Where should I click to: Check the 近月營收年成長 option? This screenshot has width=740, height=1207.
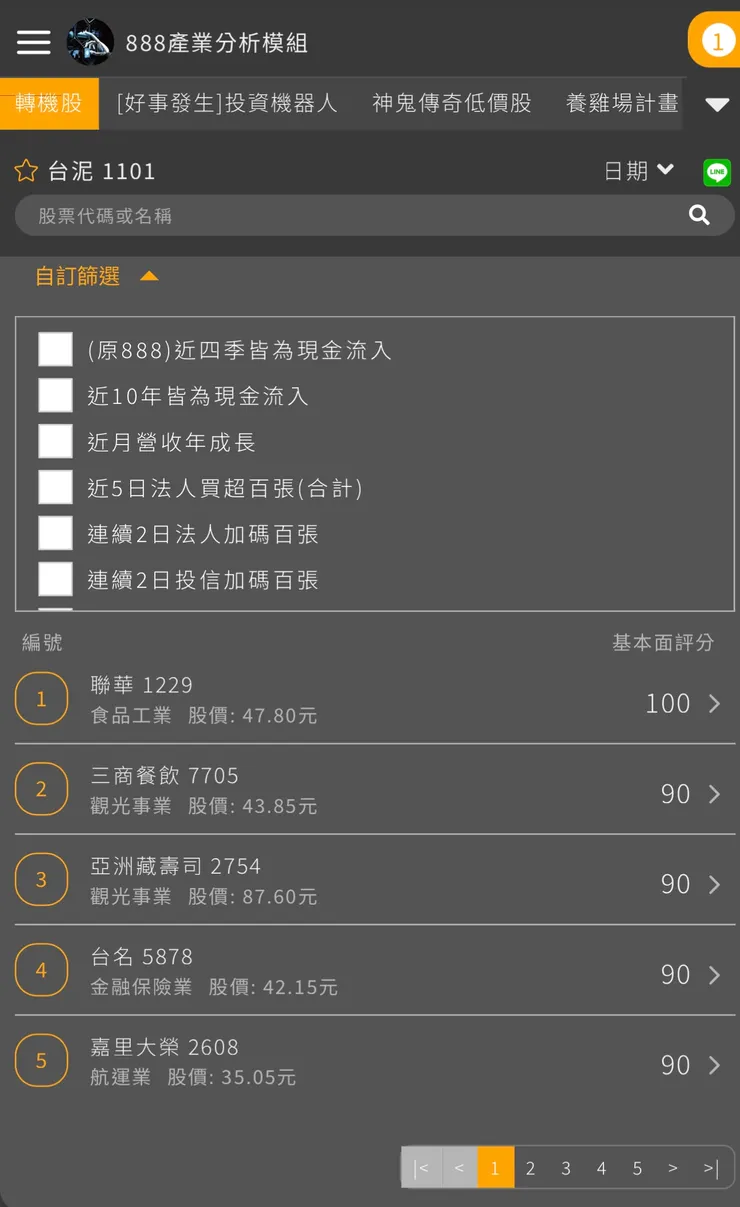point(55,441)
